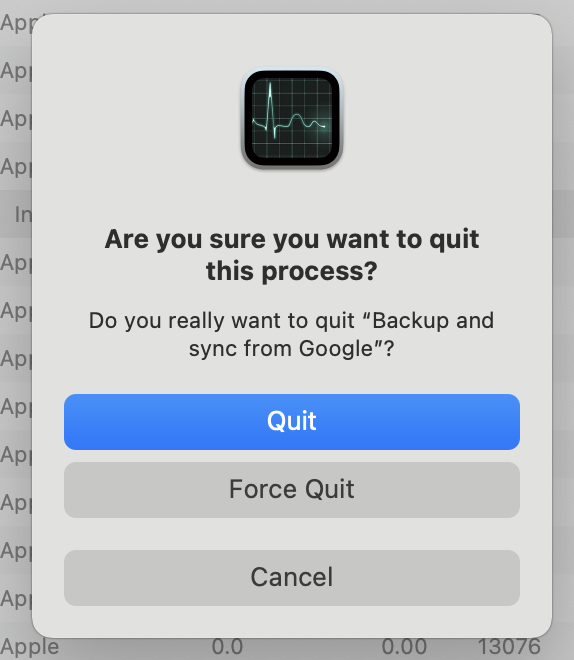This screenshot has height=660, width=574.
Task: Select the App row directly below the highlighted row
Action: [16, 263]
